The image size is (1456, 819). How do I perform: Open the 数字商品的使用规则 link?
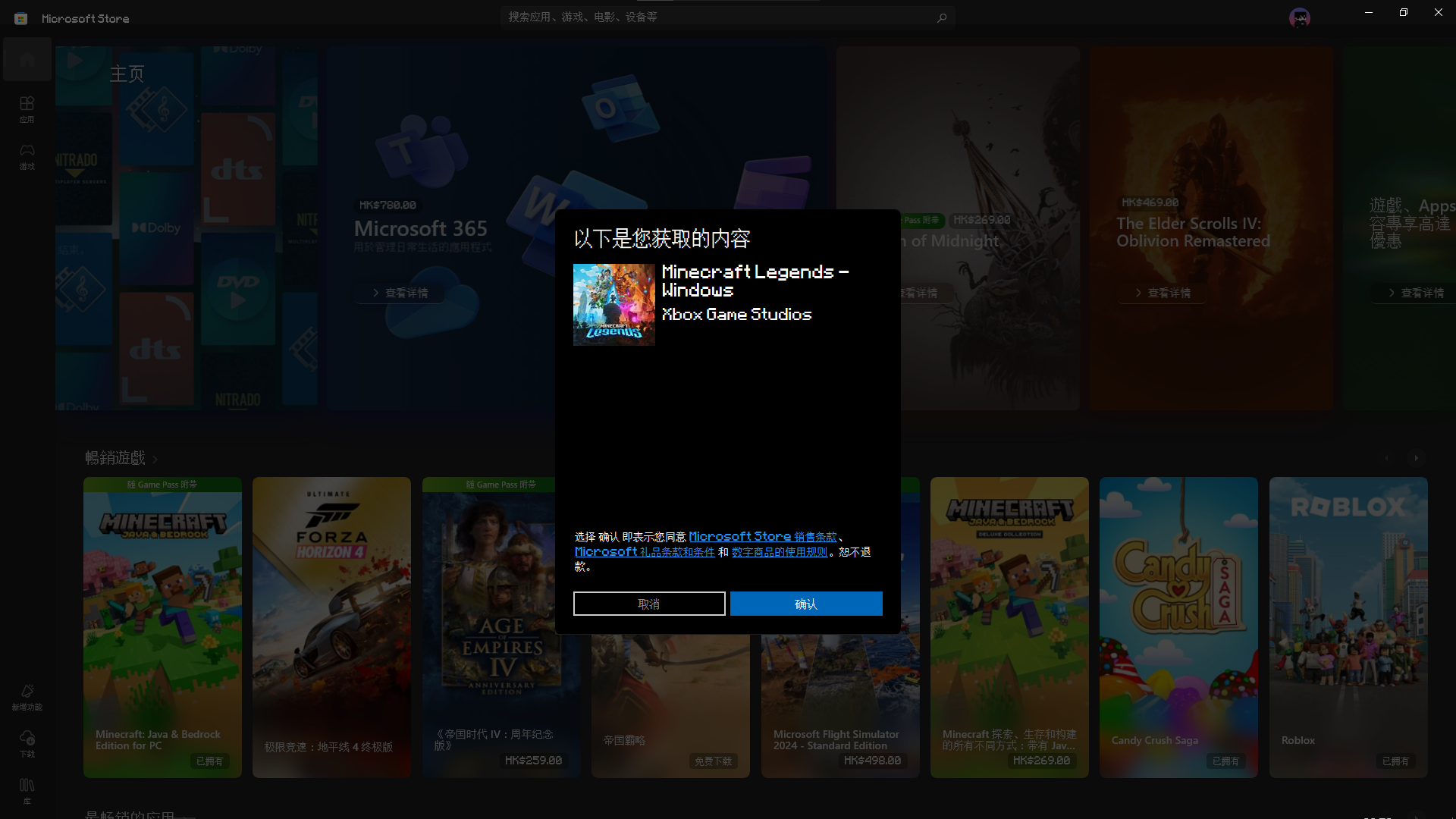(780, 551)
